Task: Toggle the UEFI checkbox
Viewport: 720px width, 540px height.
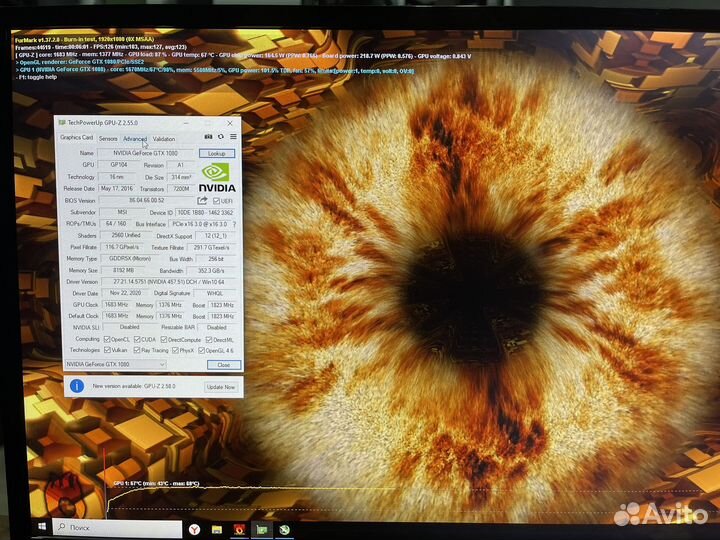Action: click(216, 201)
